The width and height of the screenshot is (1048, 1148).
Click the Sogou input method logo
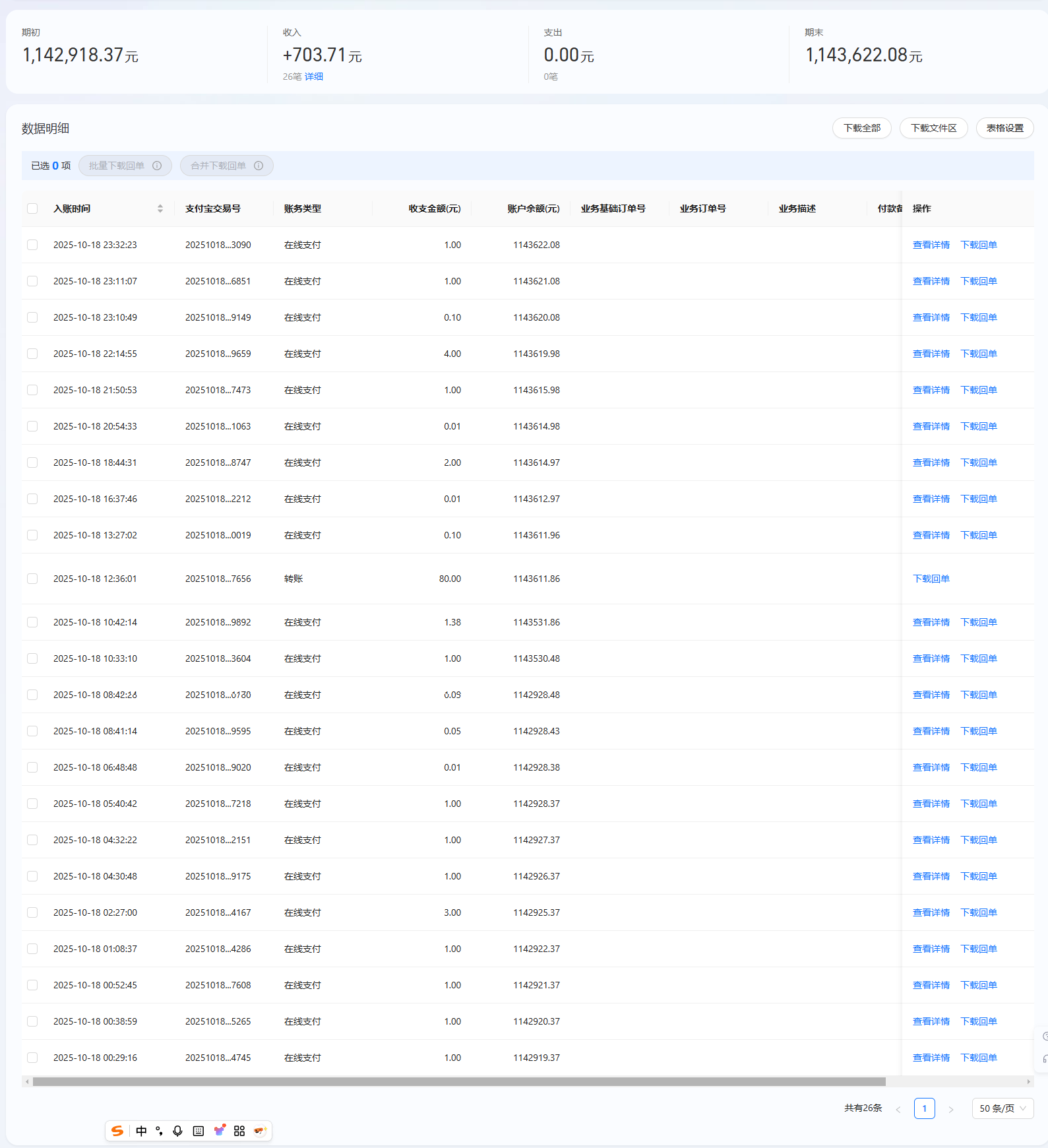pos(117,1131)
